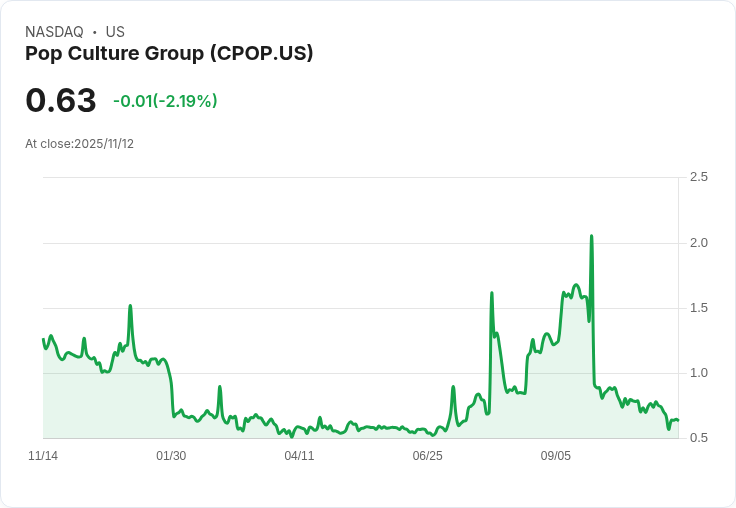Select the 04/11 date axis marker
The width and height of the screenshot is (736, 508).
point(299,456)
